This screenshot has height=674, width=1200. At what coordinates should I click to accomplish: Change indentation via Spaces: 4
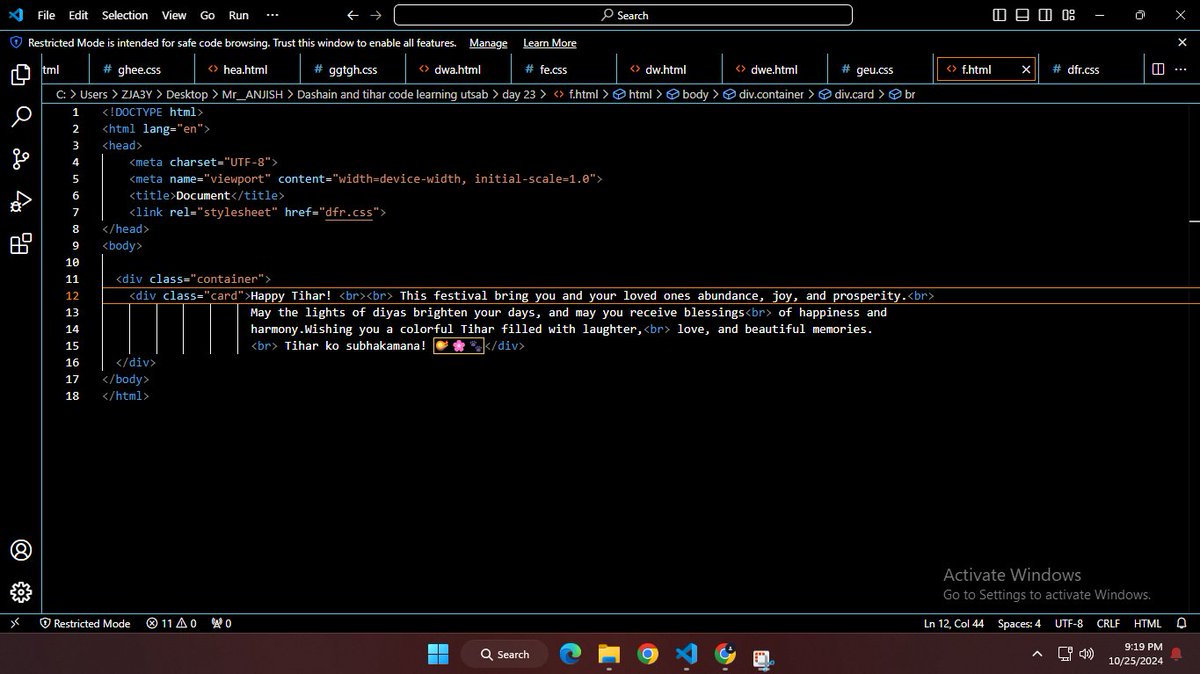(1019, 623)
